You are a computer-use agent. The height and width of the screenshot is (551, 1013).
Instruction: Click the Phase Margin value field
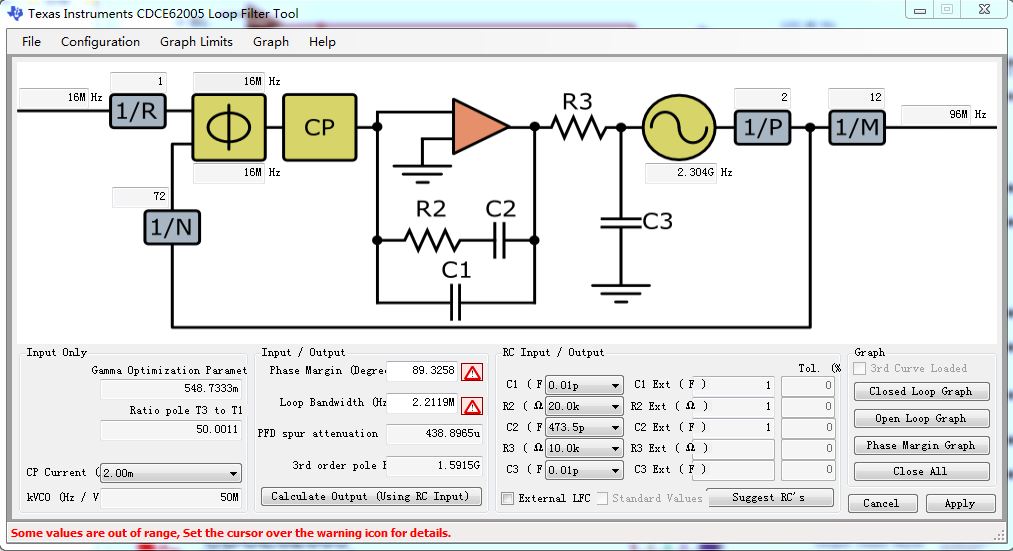[422, 371]
